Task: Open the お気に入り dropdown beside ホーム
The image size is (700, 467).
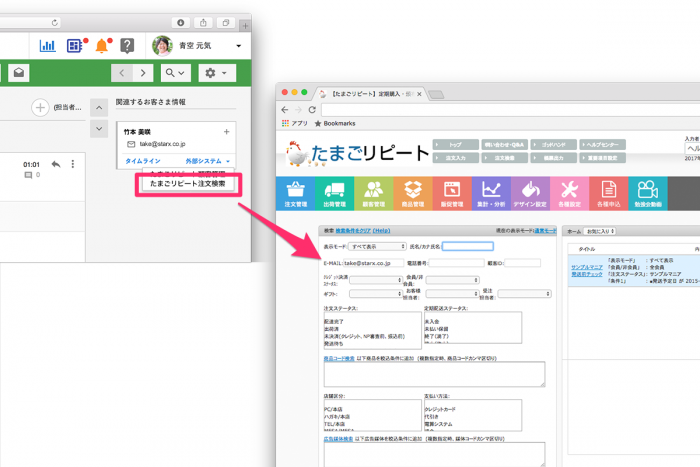Action: [600, 231]
